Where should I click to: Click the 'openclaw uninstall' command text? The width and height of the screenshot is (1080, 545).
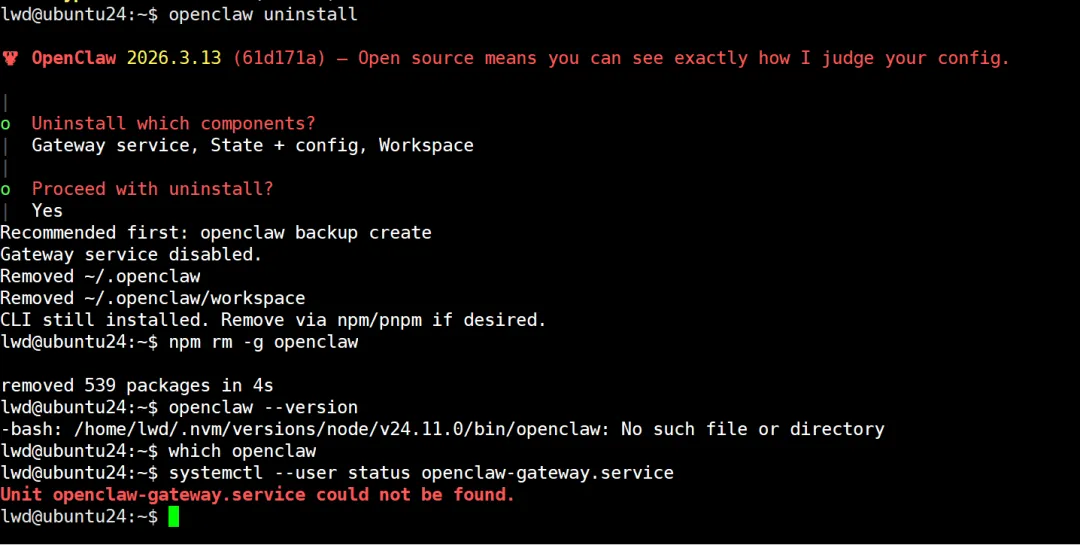point(263,14)
